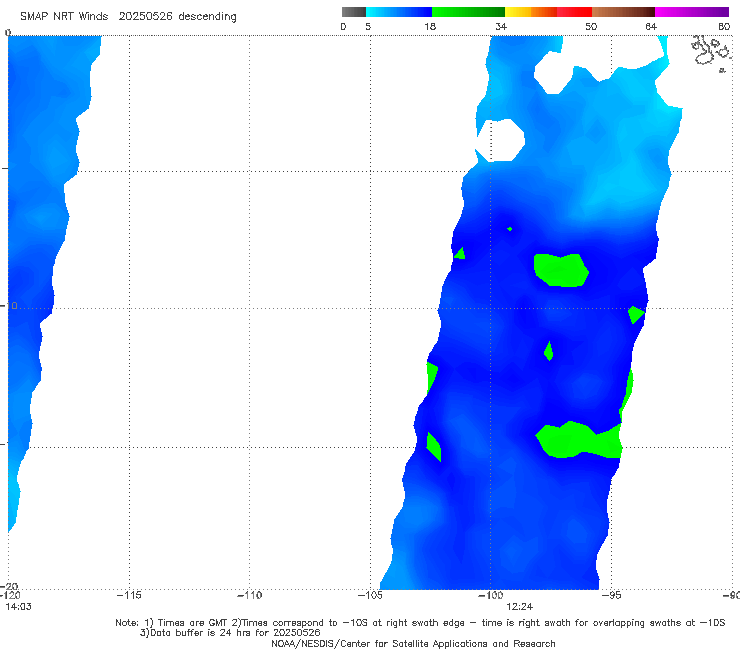This screenshot has width=740, height=650.
Task: Click the color bar label '64'
Action: (x=651, y=27)
